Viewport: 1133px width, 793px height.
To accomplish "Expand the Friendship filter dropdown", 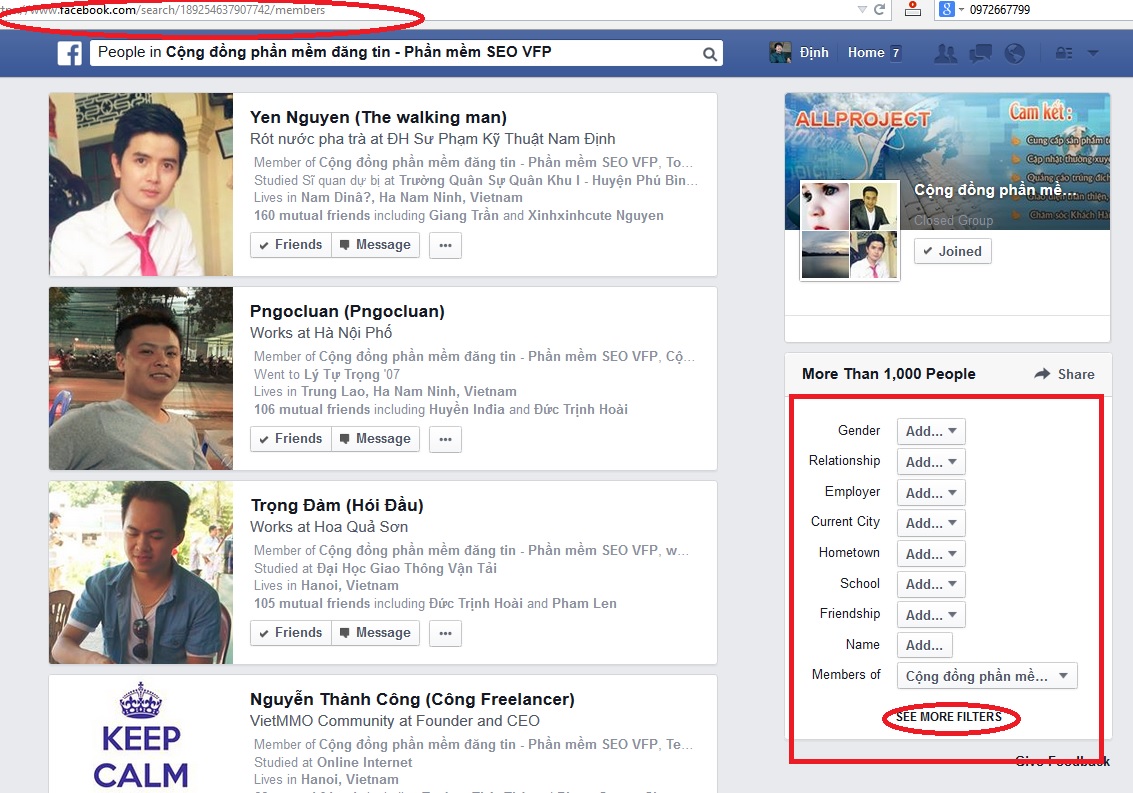I will click(x=931, y=615).
